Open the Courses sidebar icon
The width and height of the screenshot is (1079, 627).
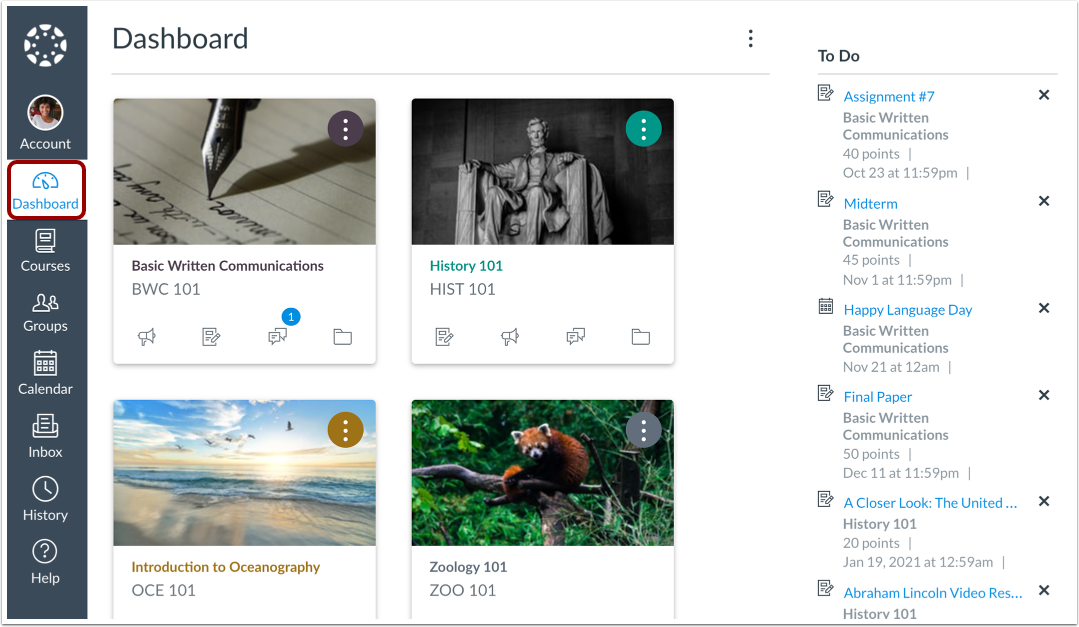pyautogui.click(x=45, y=249)
